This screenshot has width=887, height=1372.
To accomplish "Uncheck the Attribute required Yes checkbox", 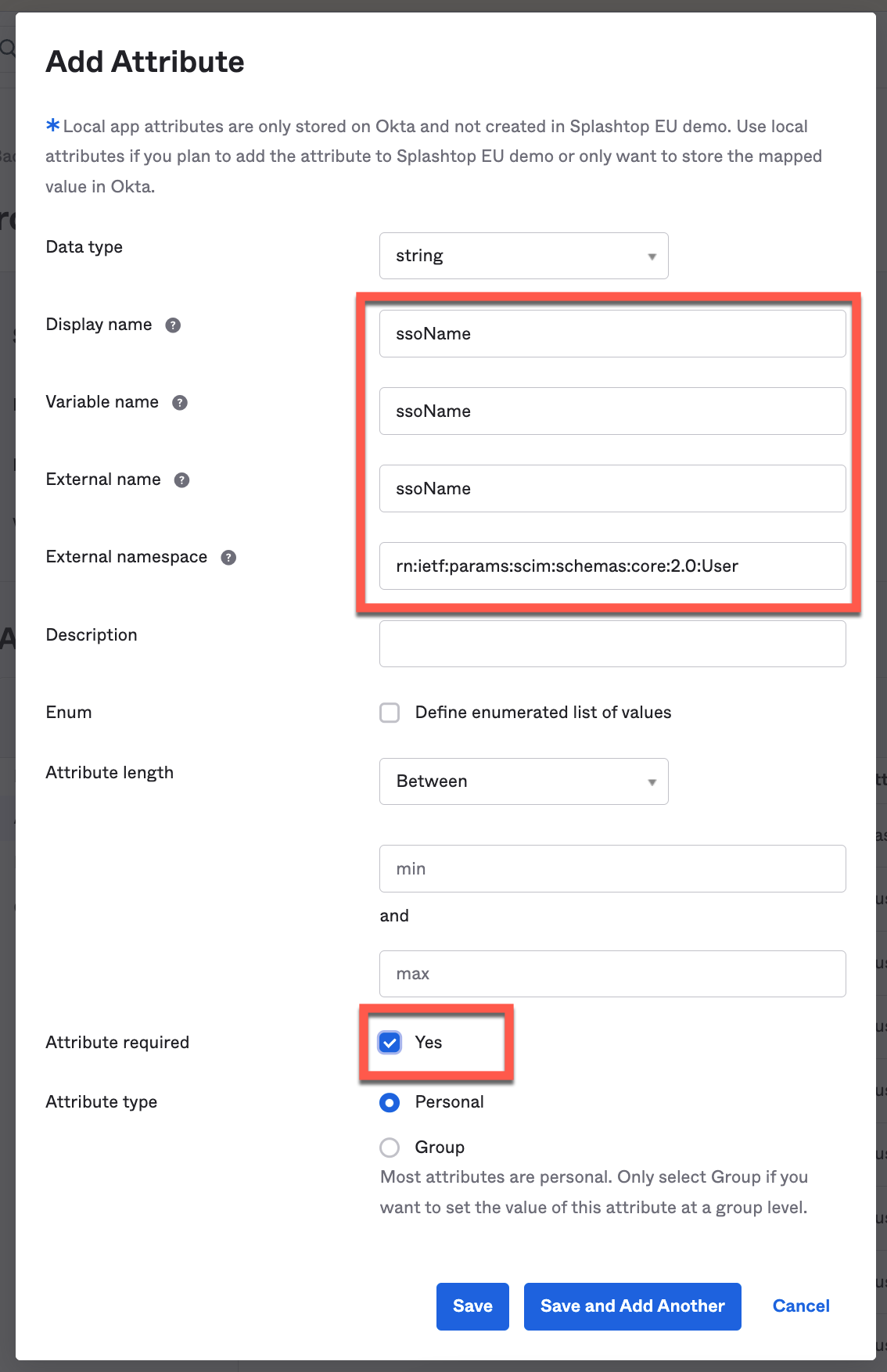I will tap(390, 1042).
